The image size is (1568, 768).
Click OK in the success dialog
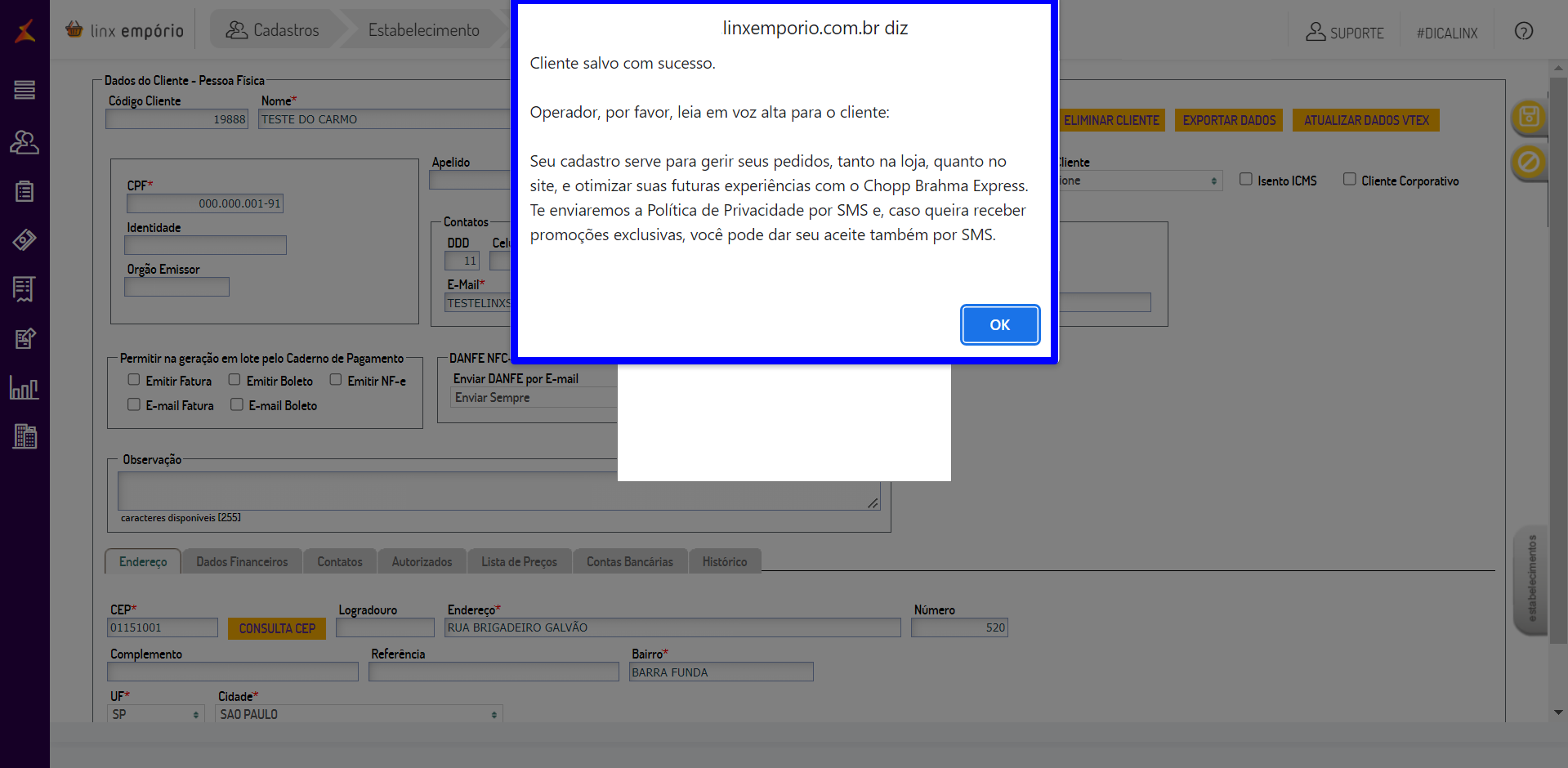point(999,324)
